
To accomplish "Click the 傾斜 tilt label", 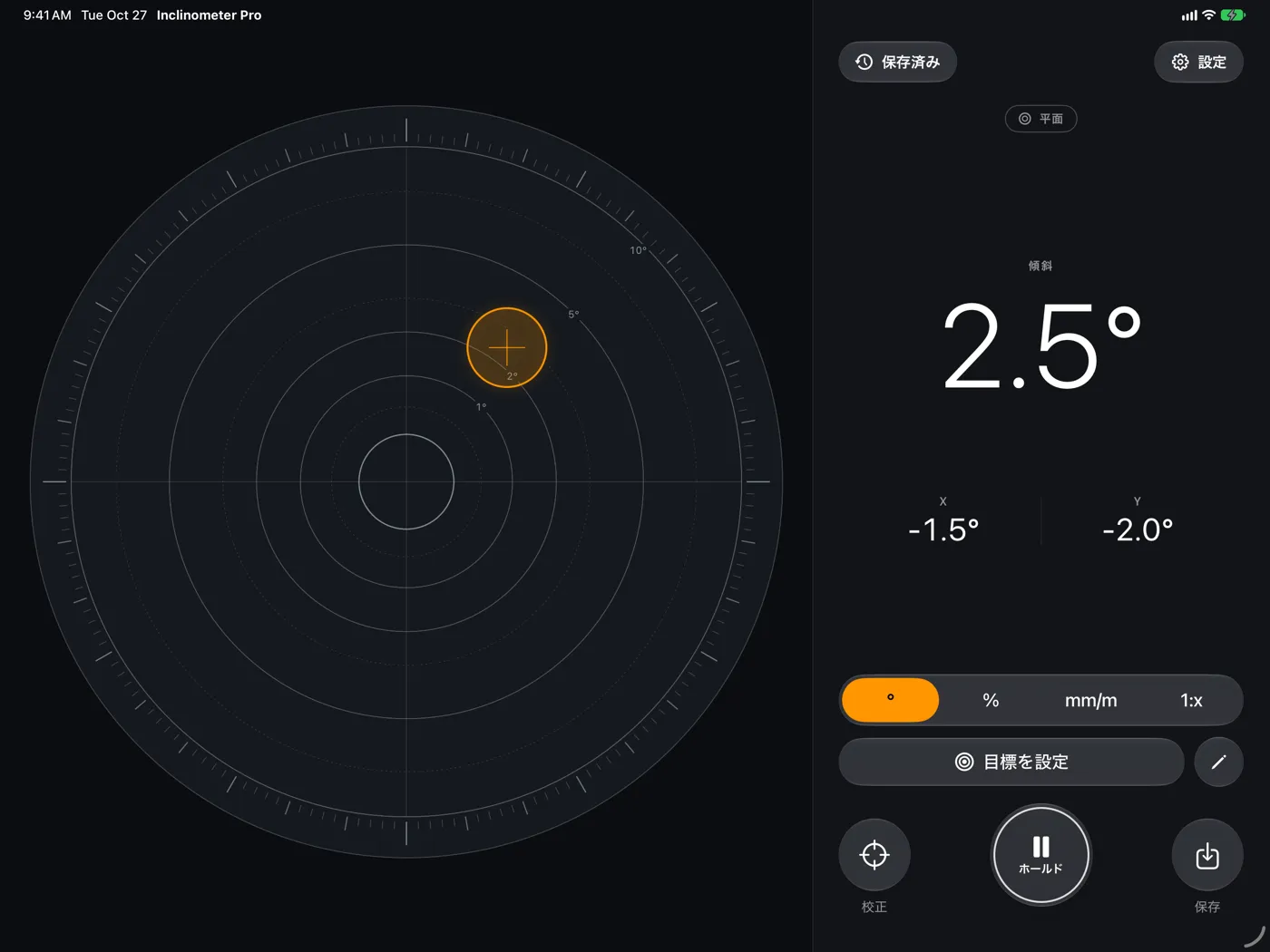I will [x=1040, y=266].
